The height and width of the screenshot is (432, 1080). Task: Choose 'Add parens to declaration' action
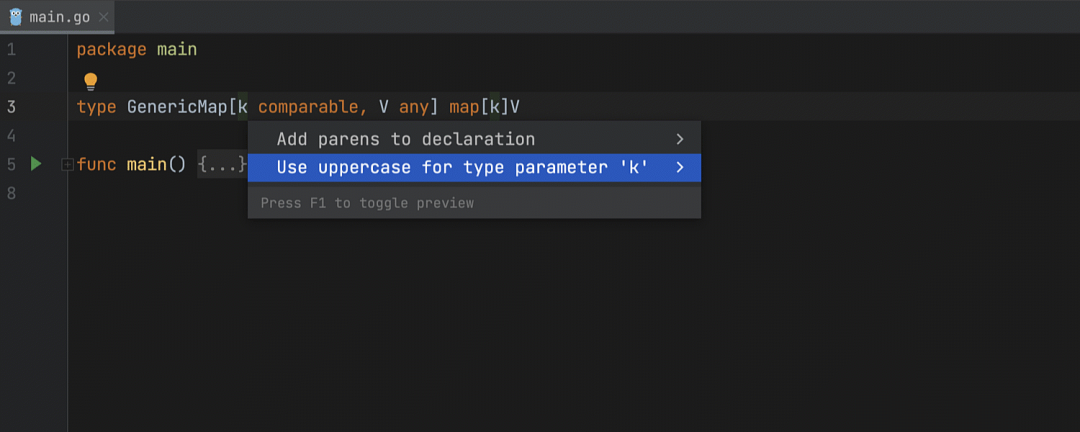coord(405,139)
